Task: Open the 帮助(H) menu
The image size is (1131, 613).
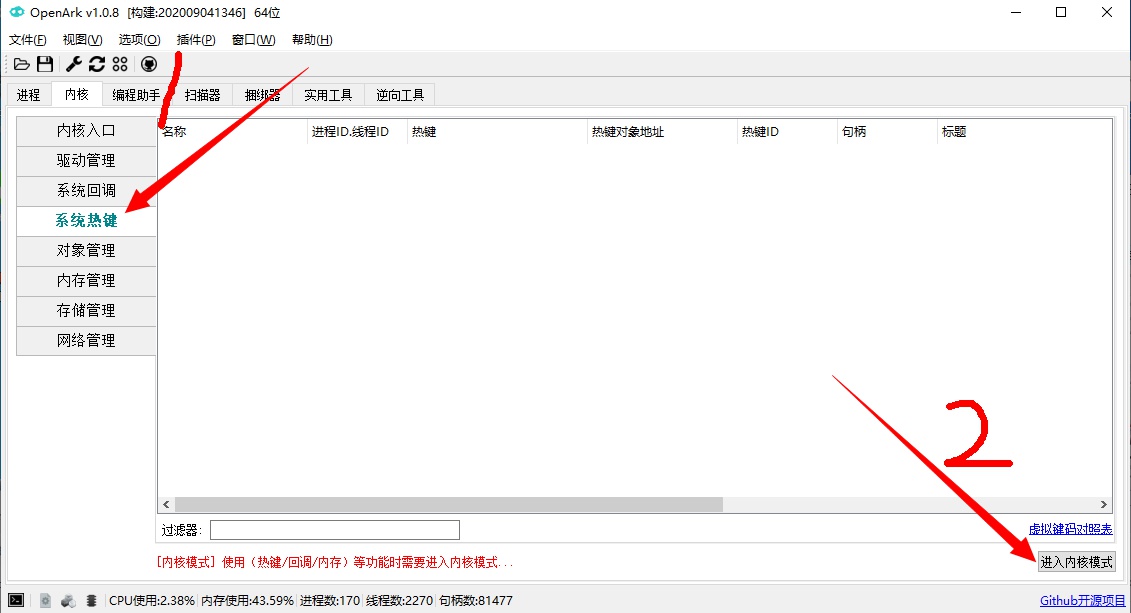Action: pyautogui.click(x=310, y=39)
